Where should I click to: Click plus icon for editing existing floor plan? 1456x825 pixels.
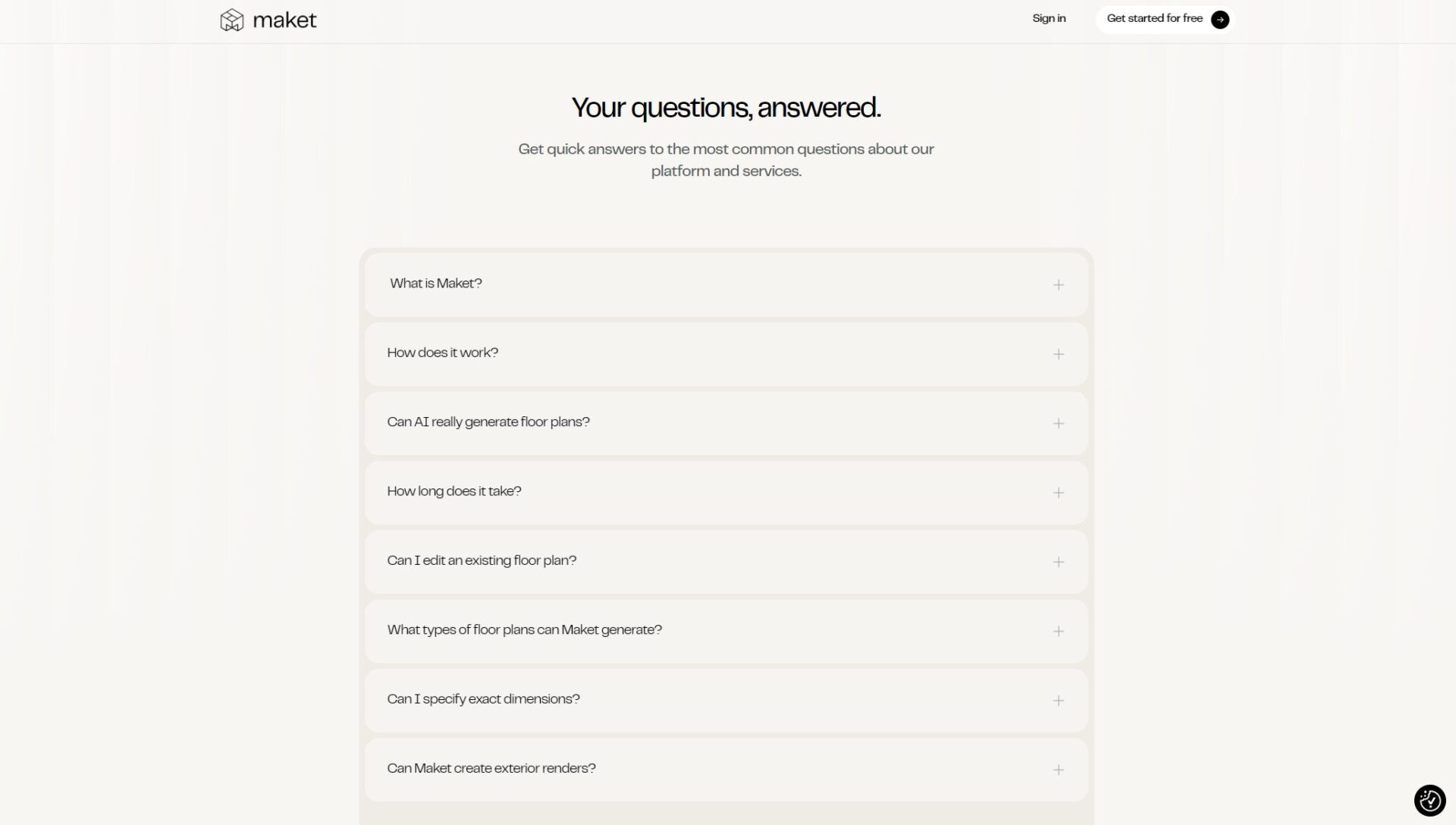1059,562
